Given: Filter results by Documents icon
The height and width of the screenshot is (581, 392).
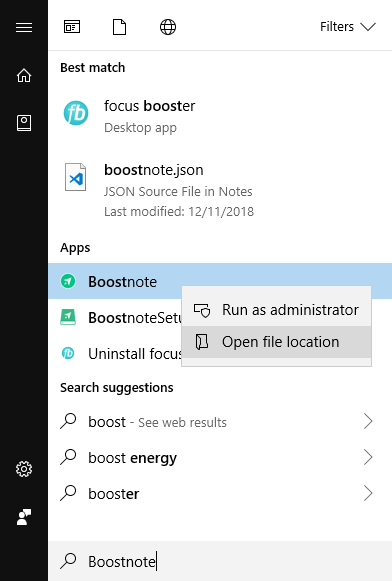Looking at the screenshot, I should (119, 27).
